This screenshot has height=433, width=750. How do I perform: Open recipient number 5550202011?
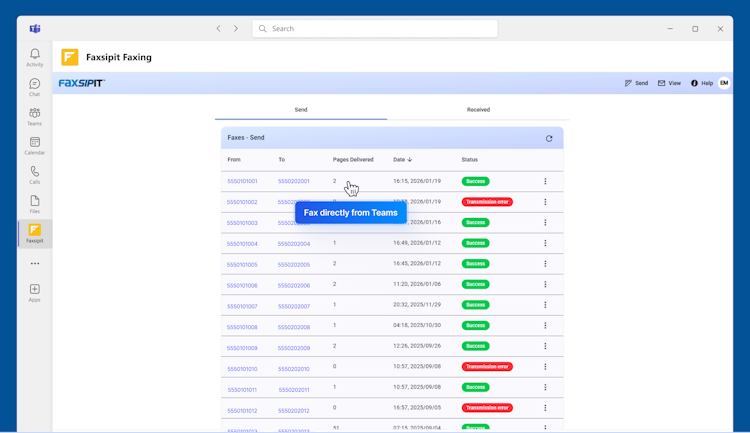pos(294,390)
